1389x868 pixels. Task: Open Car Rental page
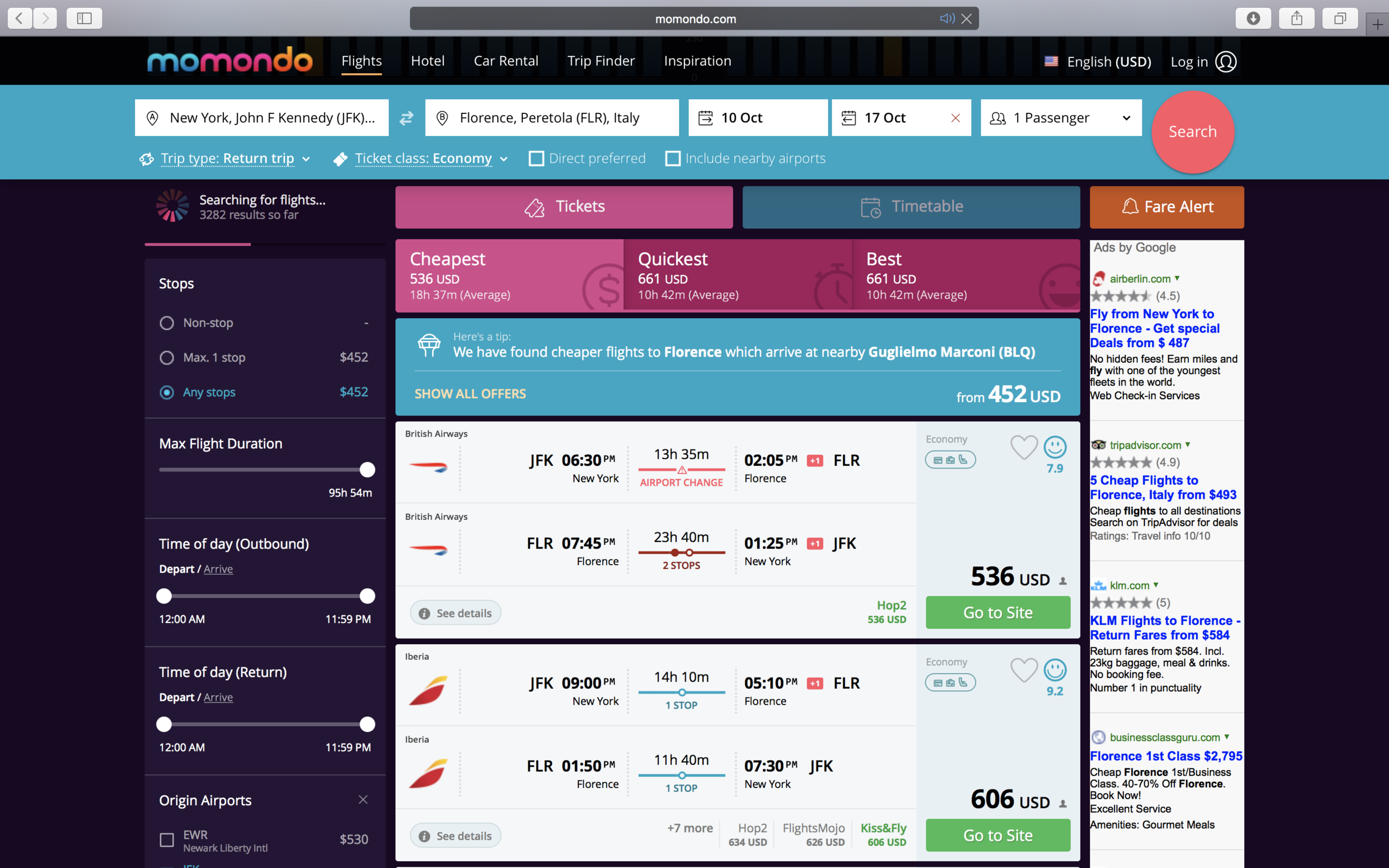tap(506, 61)
